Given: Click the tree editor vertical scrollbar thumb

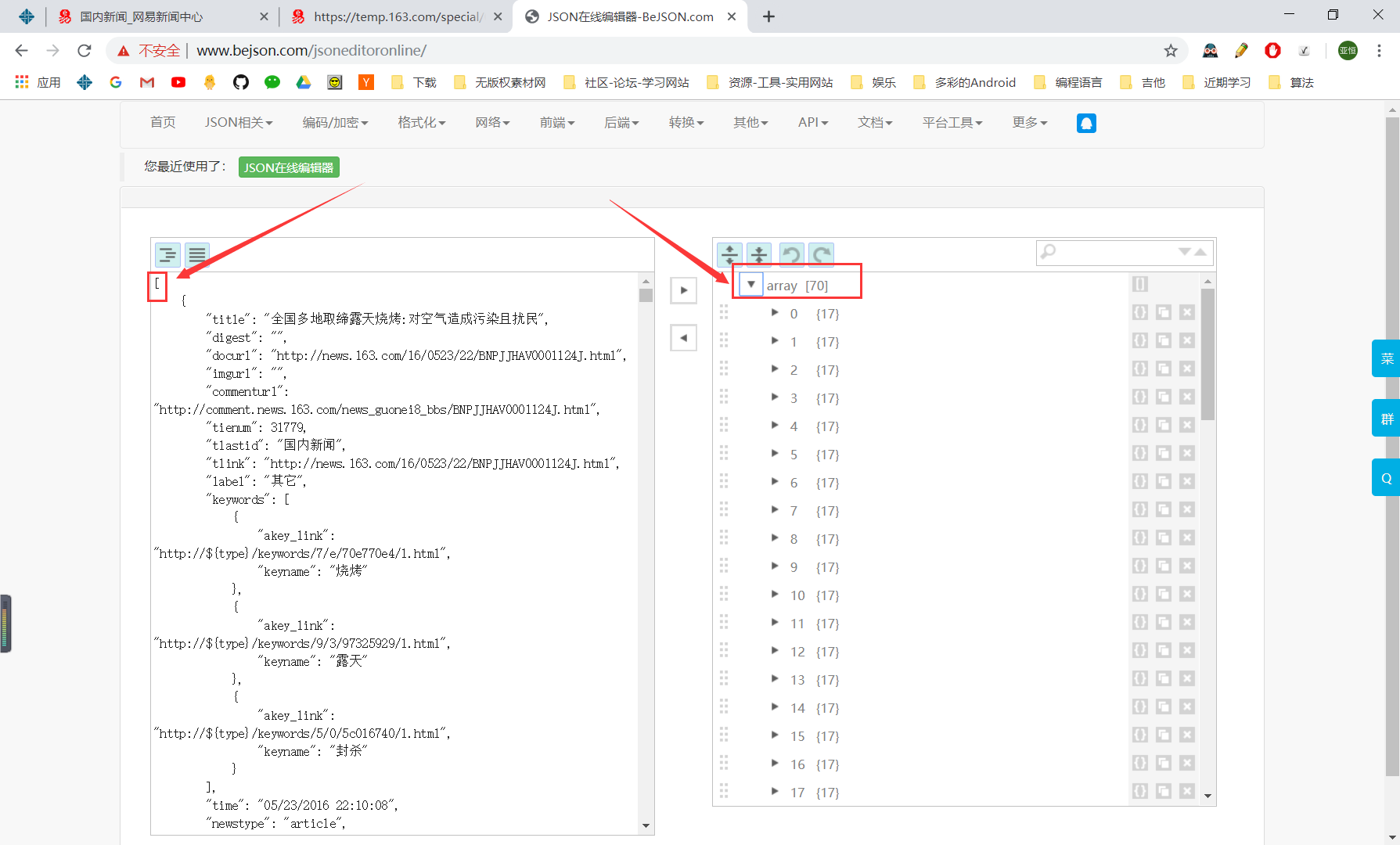Looking at the screenshot, I should 1207,354.
